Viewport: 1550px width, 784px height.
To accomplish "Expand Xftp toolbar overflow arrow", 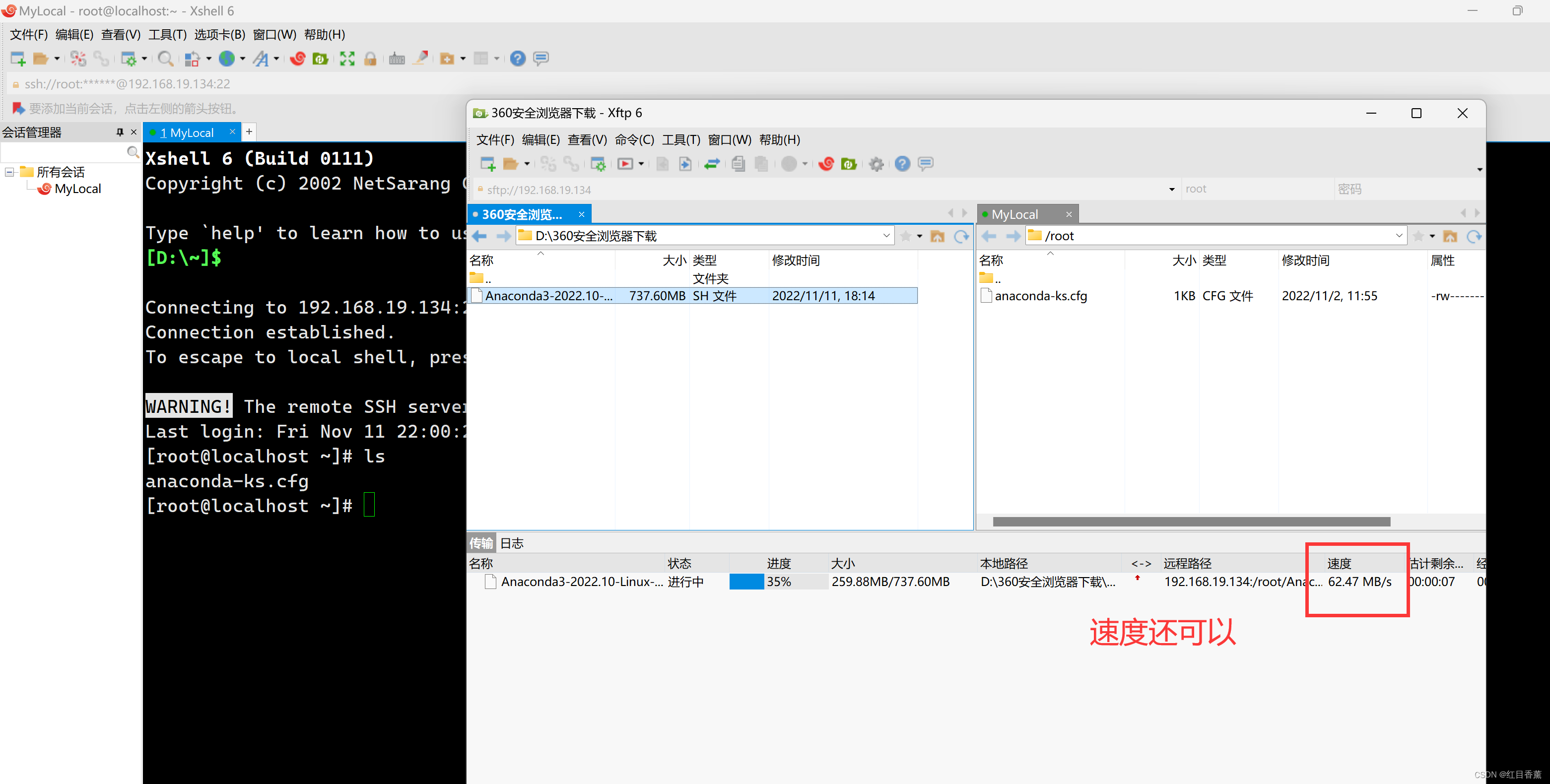I will coord(1480,169).
